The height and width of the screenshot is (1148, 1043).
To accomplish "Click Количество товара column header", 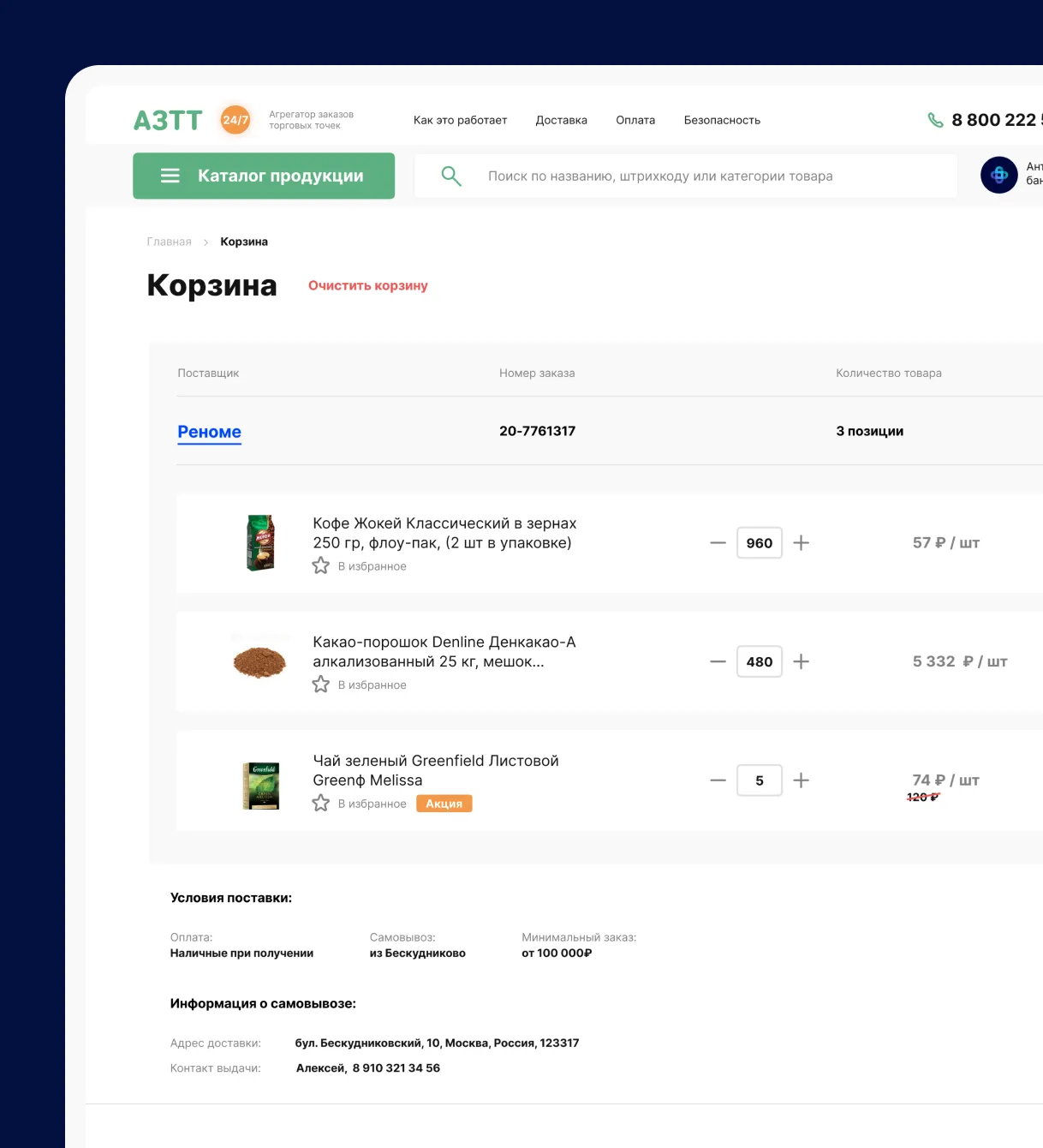I will pos(889,373).
